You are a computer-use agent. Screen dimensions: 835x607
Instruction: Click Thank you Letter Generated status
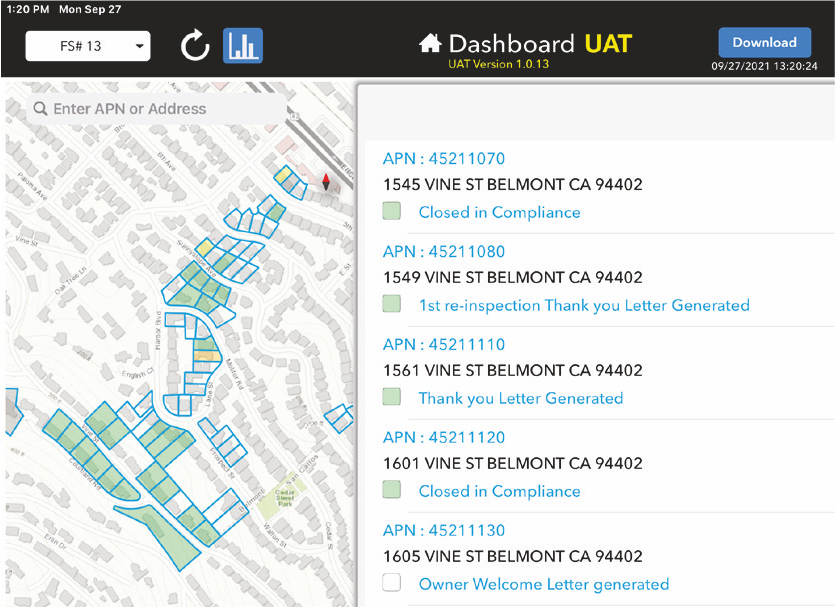point(520,398)
